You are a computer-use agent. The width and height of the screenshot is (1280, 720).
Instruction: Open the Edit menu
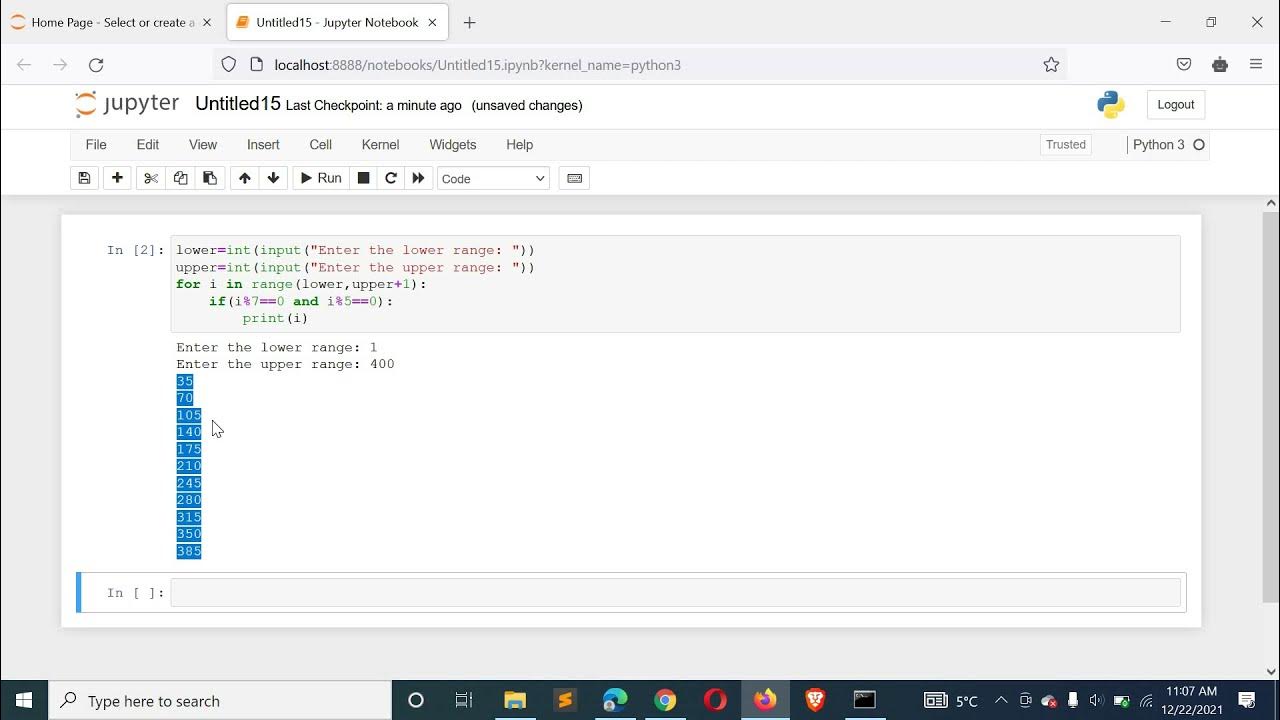(148, 145)
